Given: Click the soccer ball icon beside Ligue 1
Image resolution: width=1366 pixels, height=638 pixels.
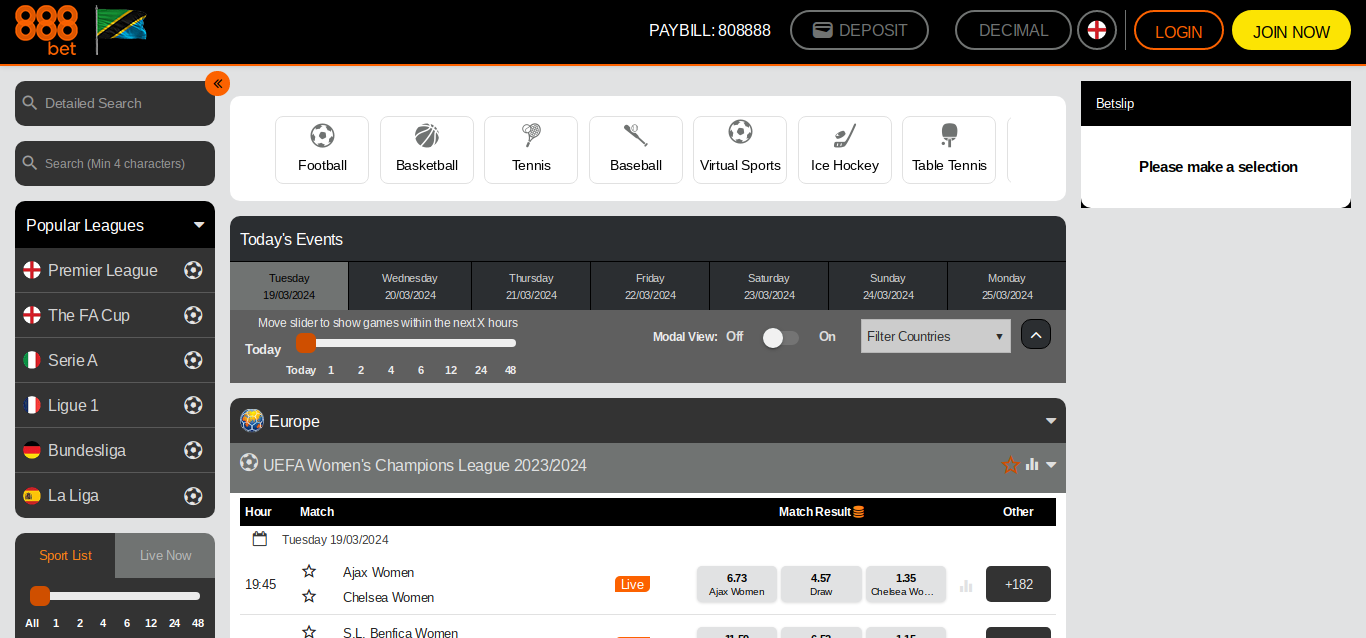Looking at the screenshot, I should [x=194, y=405].
